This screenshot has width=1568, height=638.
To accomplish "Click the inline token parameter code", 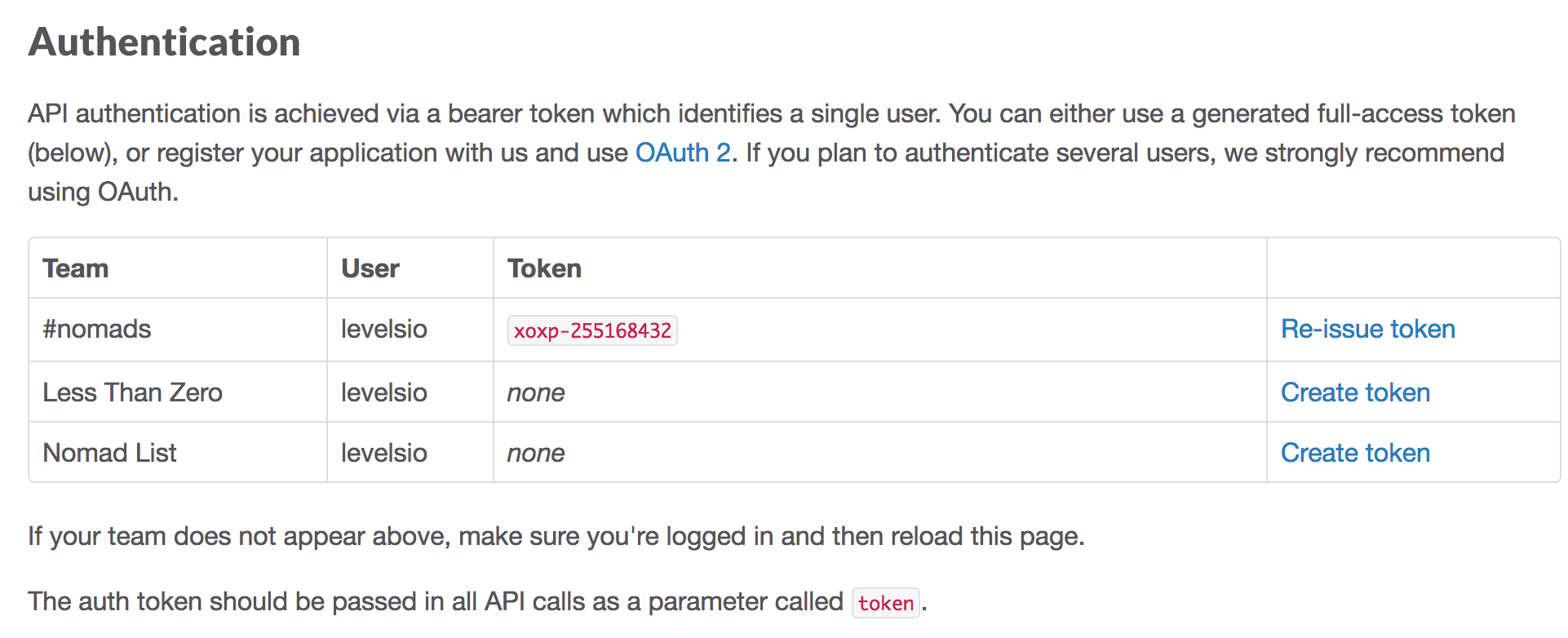I will (885, 603).
